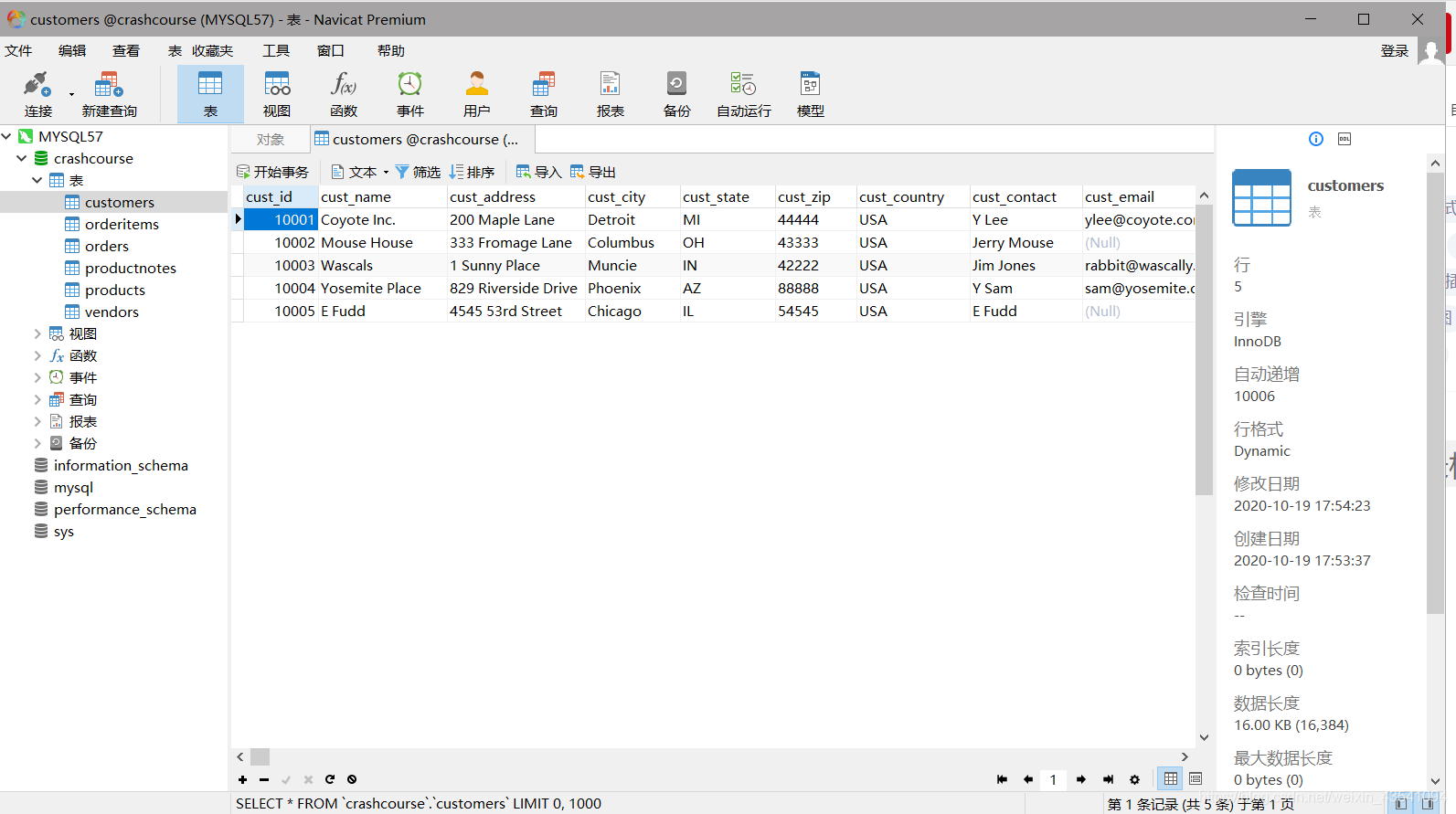
Task: Go to the first page of records
Action: coord(1002,779)
